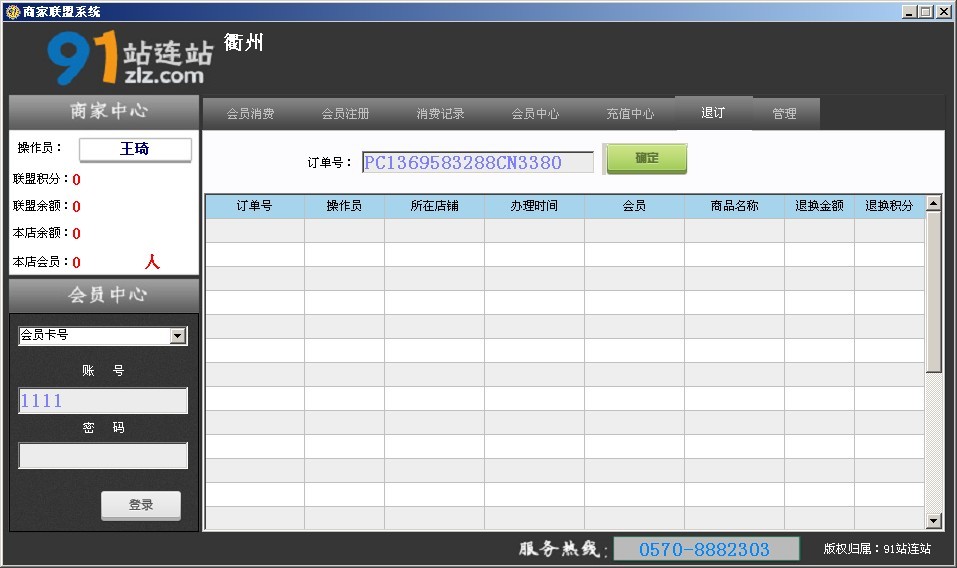The image size is (957, 568).
Task: Switch to the 会员注册 tab
Action: 345,114
